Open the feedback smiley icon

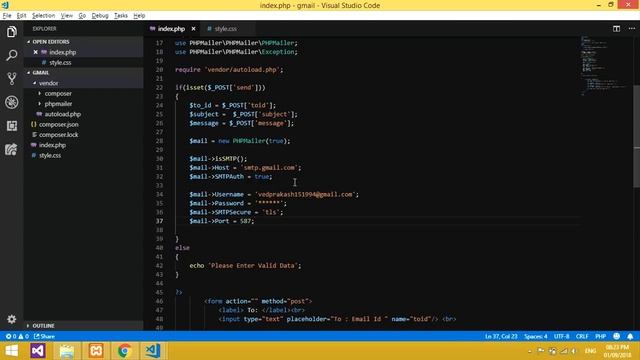[616, 336]
